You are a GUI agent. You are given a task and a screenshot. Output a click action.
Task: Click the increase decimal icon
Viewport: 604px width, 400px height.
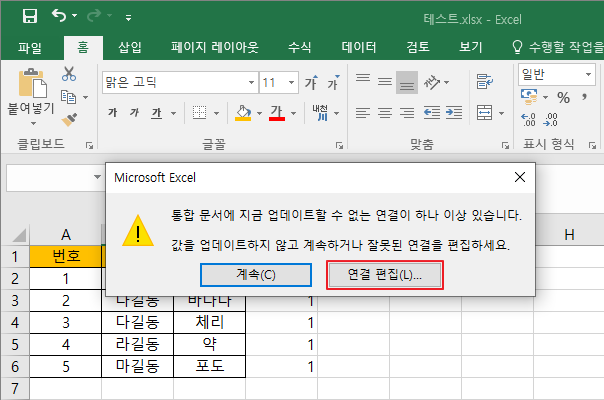(528, 120)
